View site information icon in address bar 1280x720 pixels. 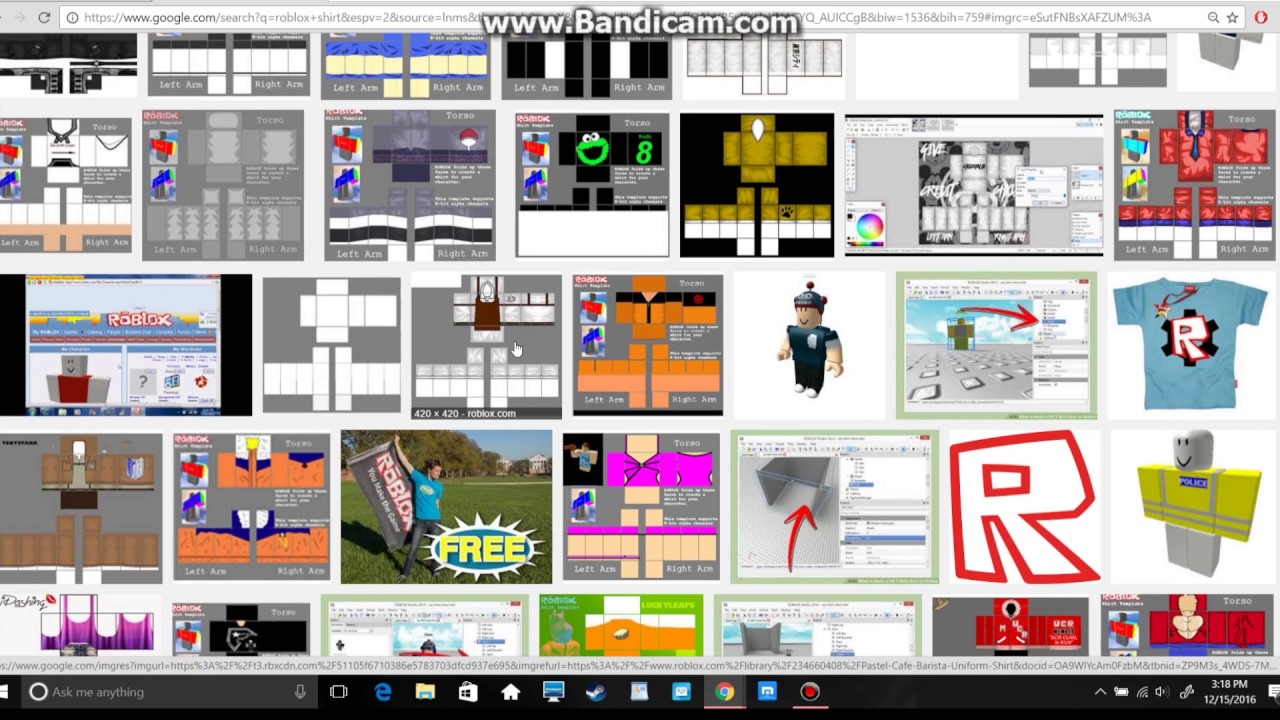coord(72,17)
